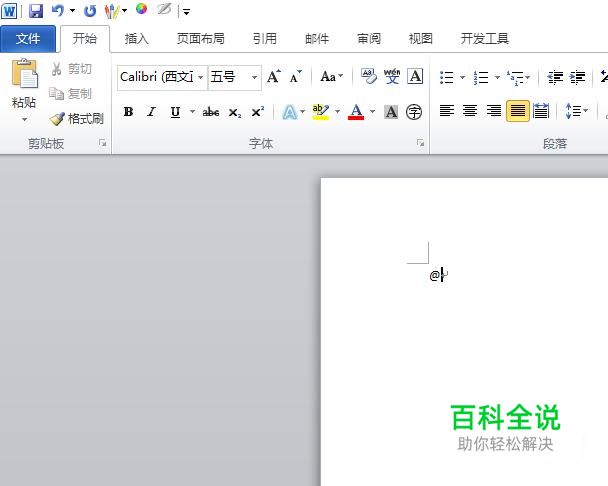Center-align the paragraph text
608x486 pixels.
[470, 111]
